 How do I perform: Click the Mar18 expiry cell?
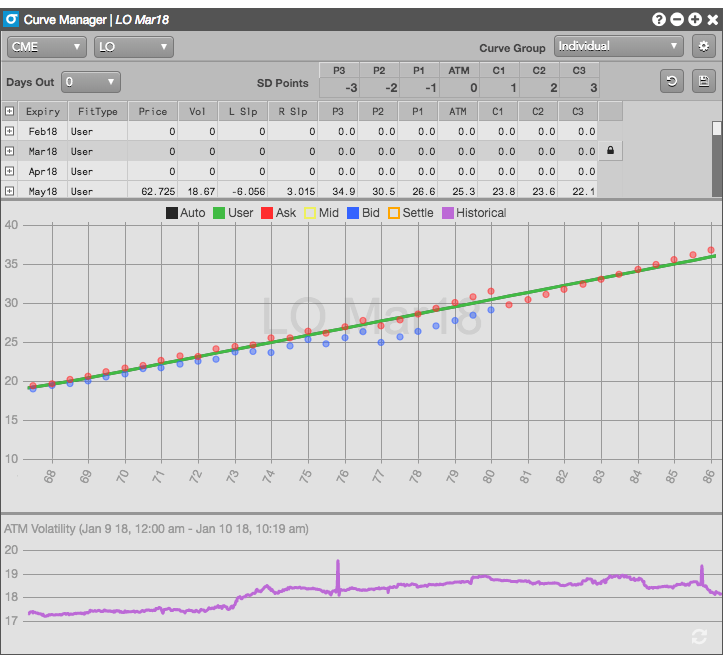click(43, 151)
